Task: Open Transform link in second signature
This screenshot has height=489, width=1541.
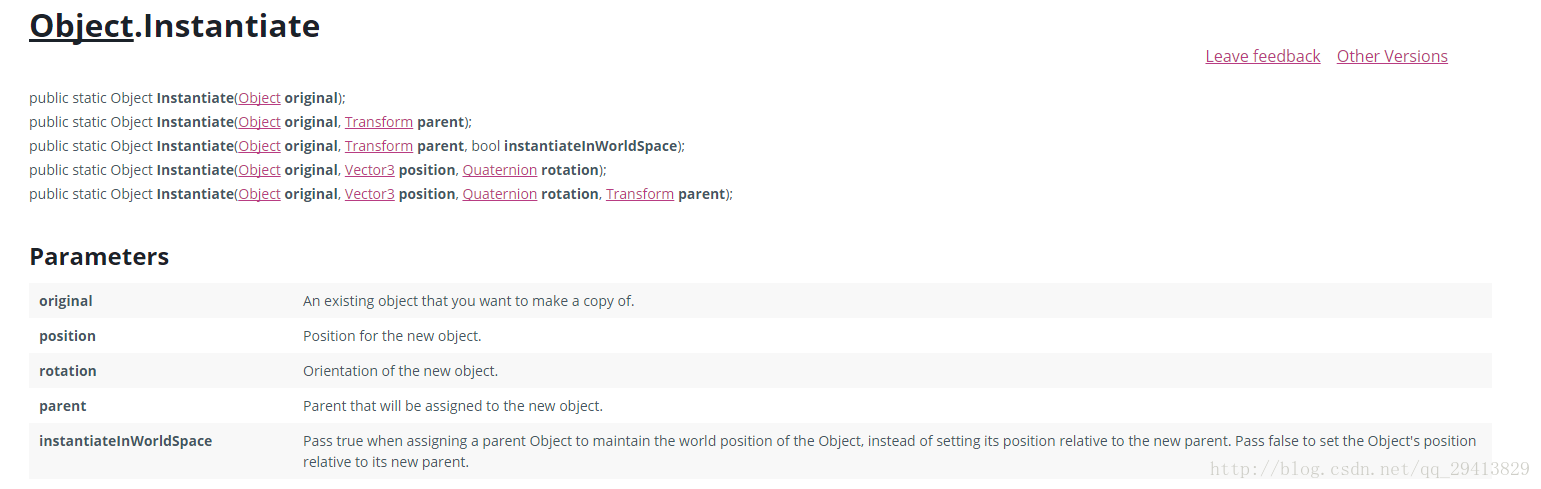Action: coord(379,122)
